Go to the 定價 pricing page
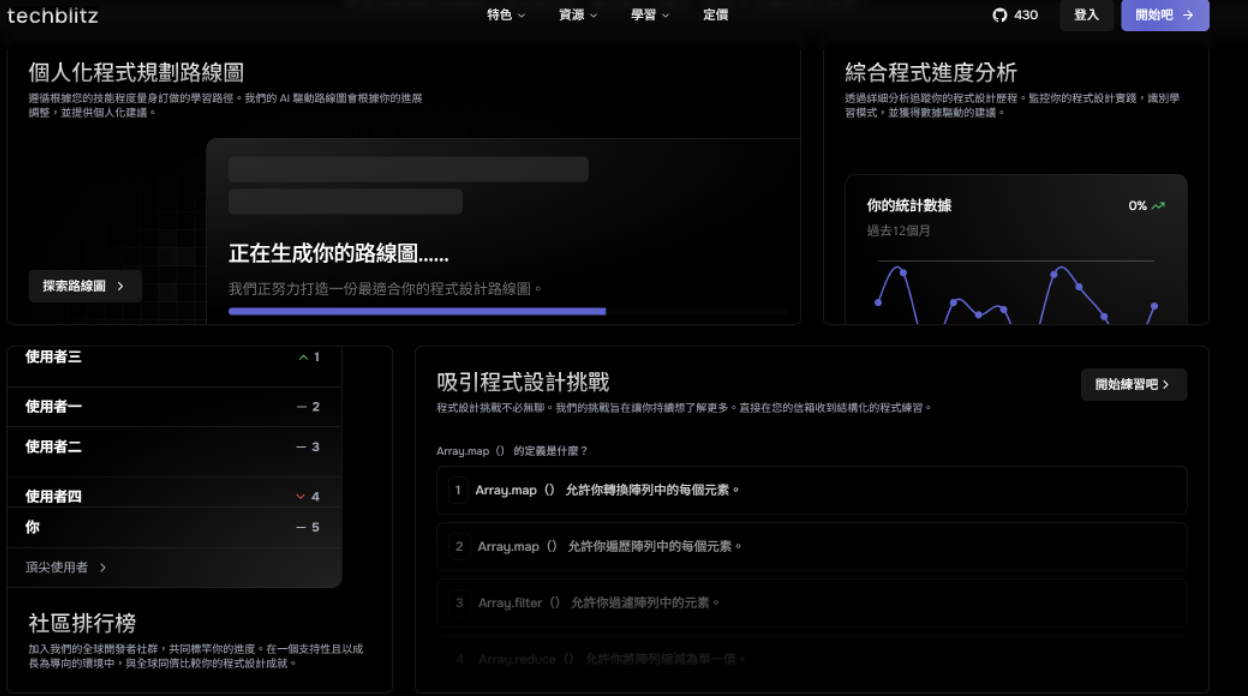The height and width of the screenshot is (696, 1248). pyautogui.click(x=715, y=15)
